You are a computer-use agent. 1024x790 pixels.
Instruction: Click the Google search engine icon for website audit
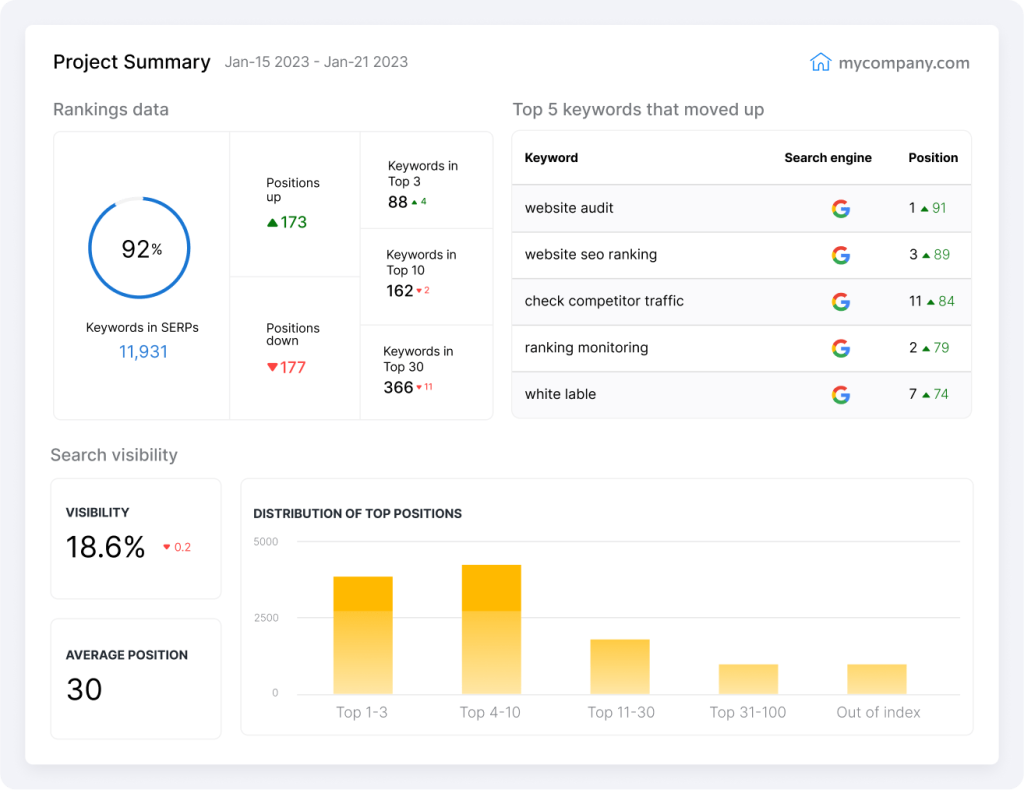842,208
